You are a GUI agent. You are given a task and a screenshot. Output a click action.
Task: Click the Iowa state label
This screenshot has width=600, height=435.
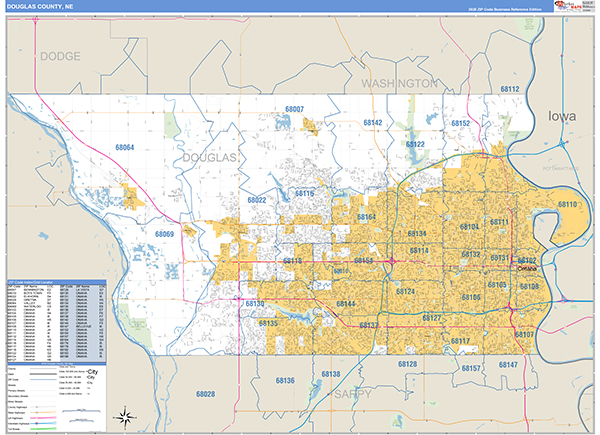[x=562, y=117]
